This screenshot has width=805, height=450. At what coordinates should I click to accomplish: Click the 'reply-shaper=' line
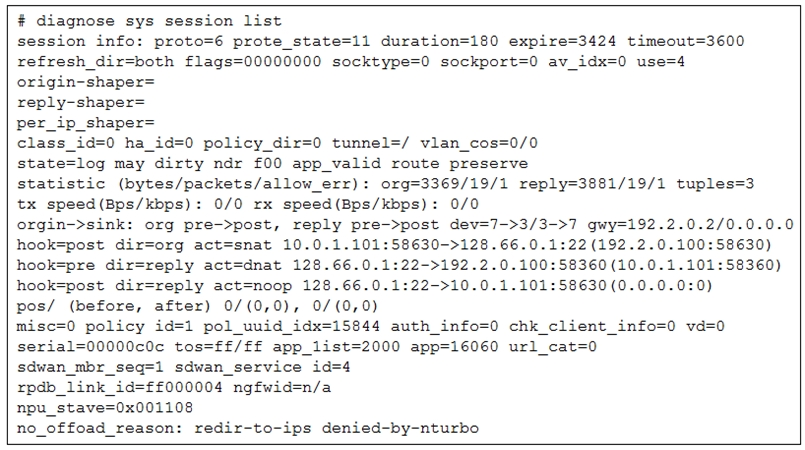[75, 102]
